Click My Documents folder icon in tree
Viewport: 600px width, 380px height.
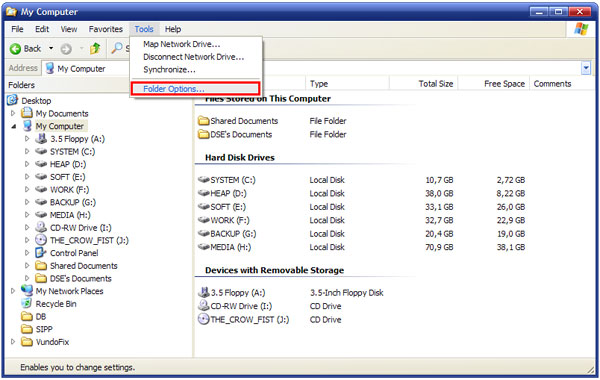coord(27,113)
